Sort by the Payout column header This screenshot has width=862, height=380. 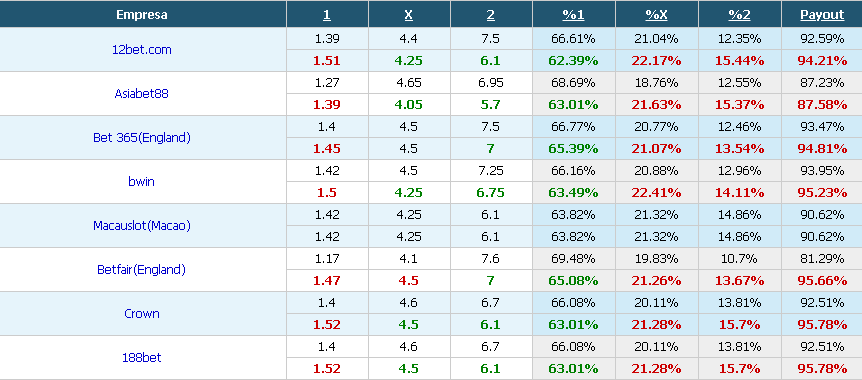point(822,15)
